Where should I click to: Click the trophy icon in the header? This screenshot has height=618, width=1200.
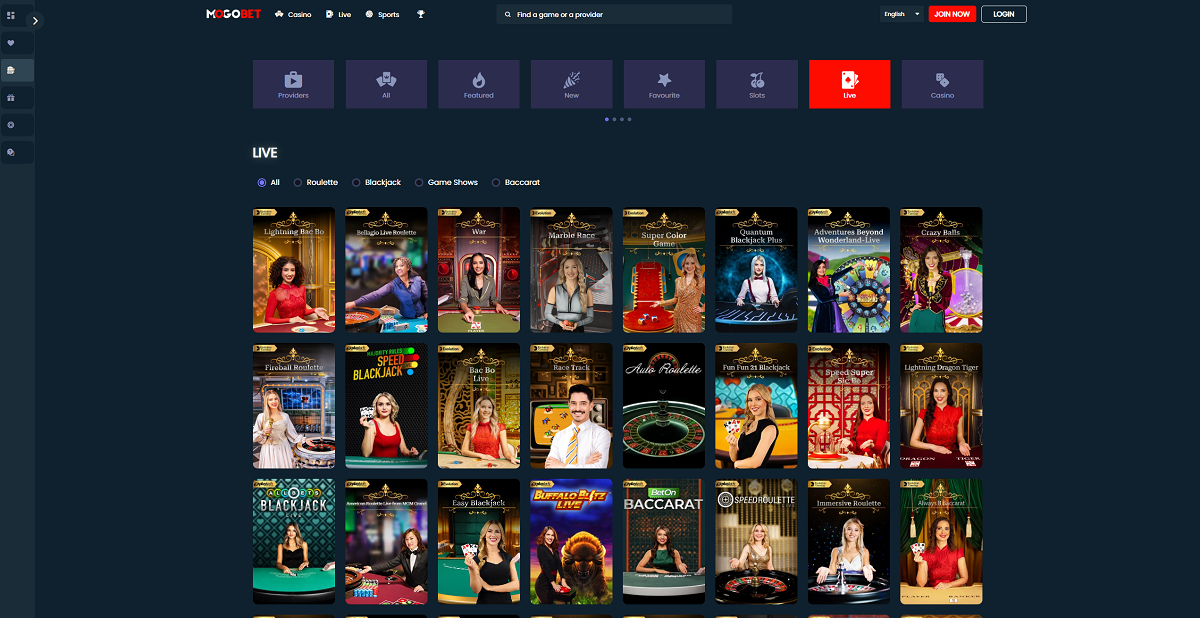point(421,15)
